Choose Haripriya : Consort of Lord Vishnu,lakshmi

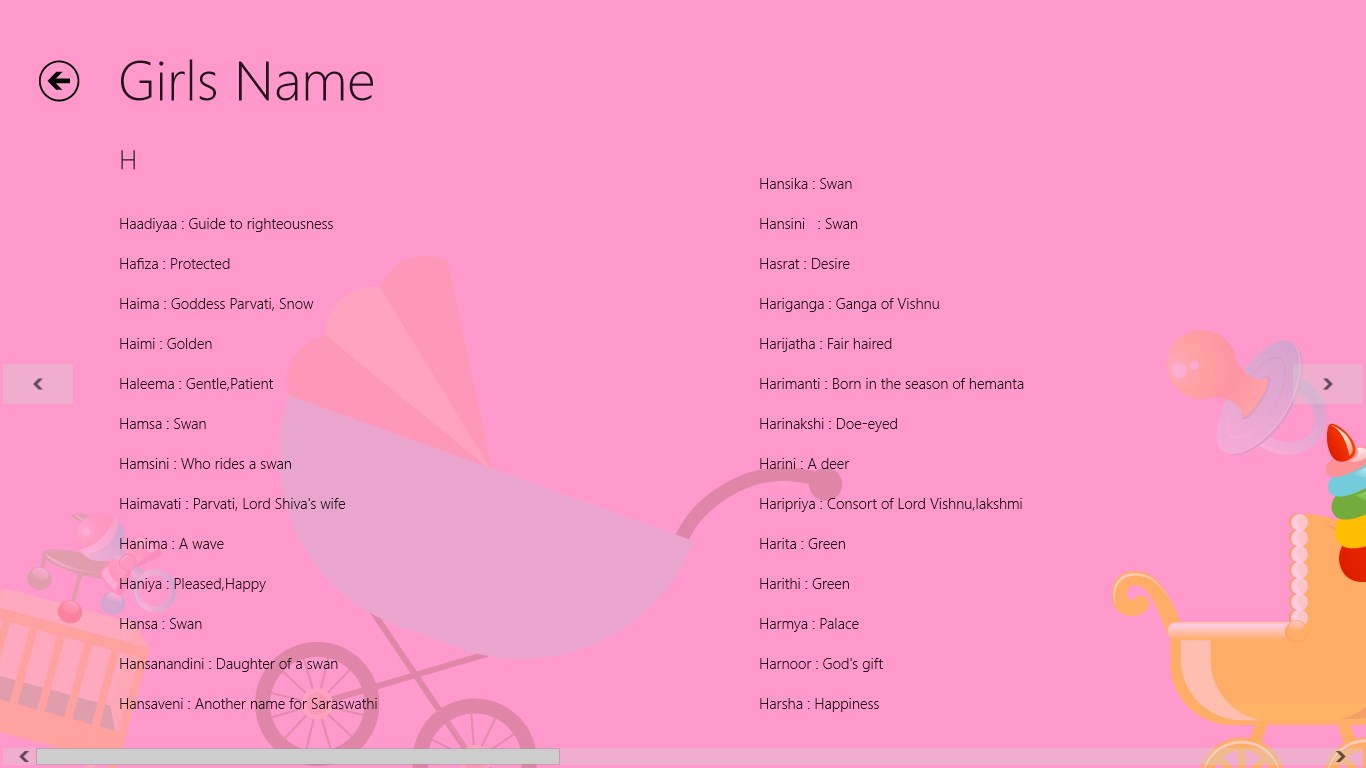pos(890,504)
